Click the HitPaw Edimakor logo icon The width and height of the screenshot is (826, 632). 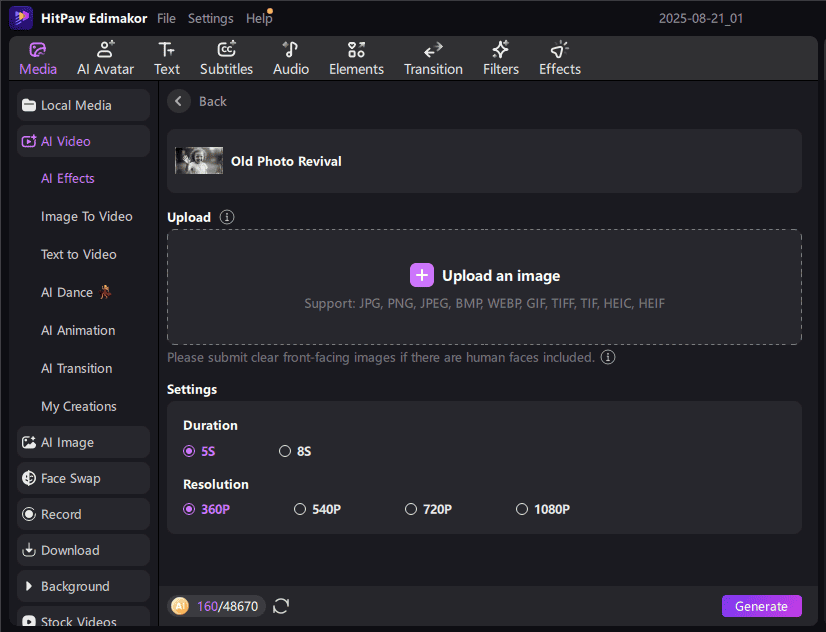point(21,18)
